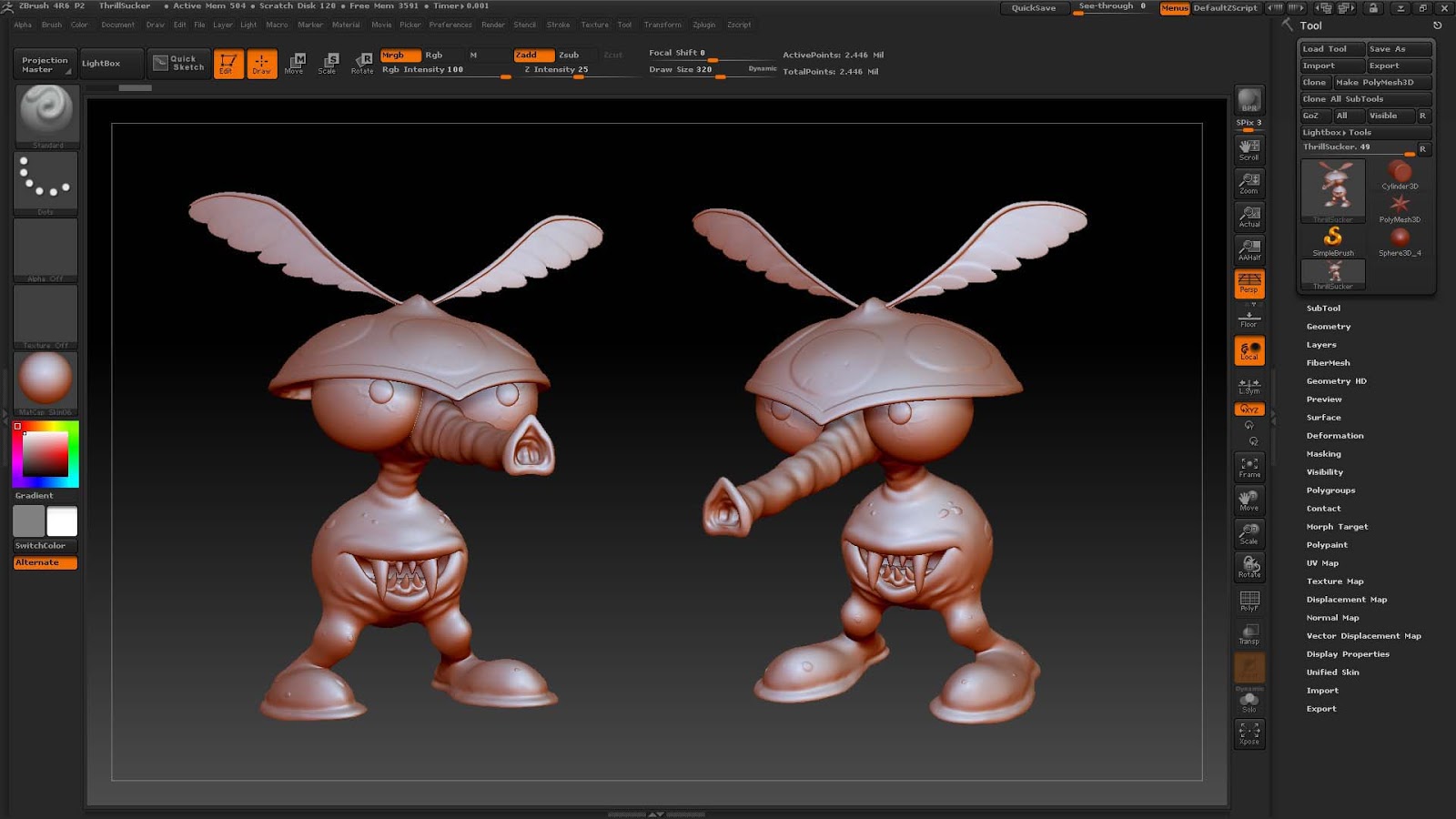
Task: Expand the SubTool palette section
Action: coord(1323,308)
